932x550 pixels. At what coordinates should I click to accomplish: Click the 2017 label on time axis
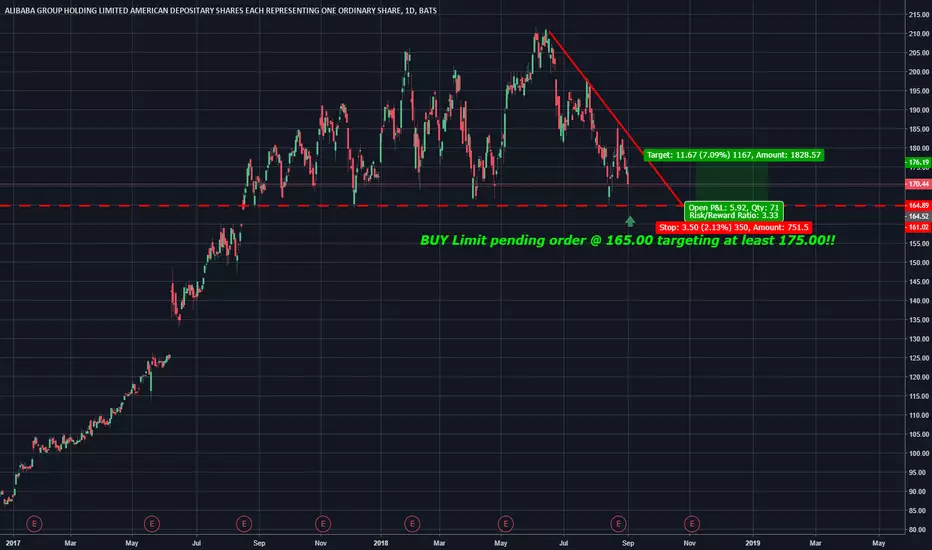tap(12, 543)
